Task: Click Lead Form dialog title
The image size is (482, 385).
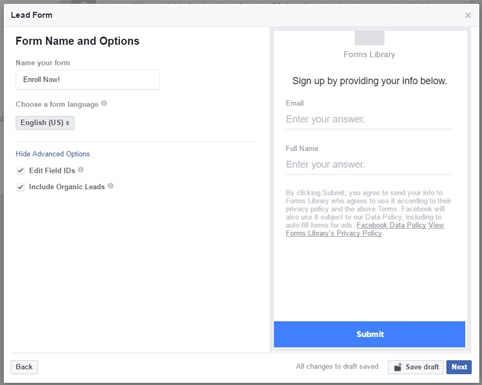Action: (x=31, y=15)
